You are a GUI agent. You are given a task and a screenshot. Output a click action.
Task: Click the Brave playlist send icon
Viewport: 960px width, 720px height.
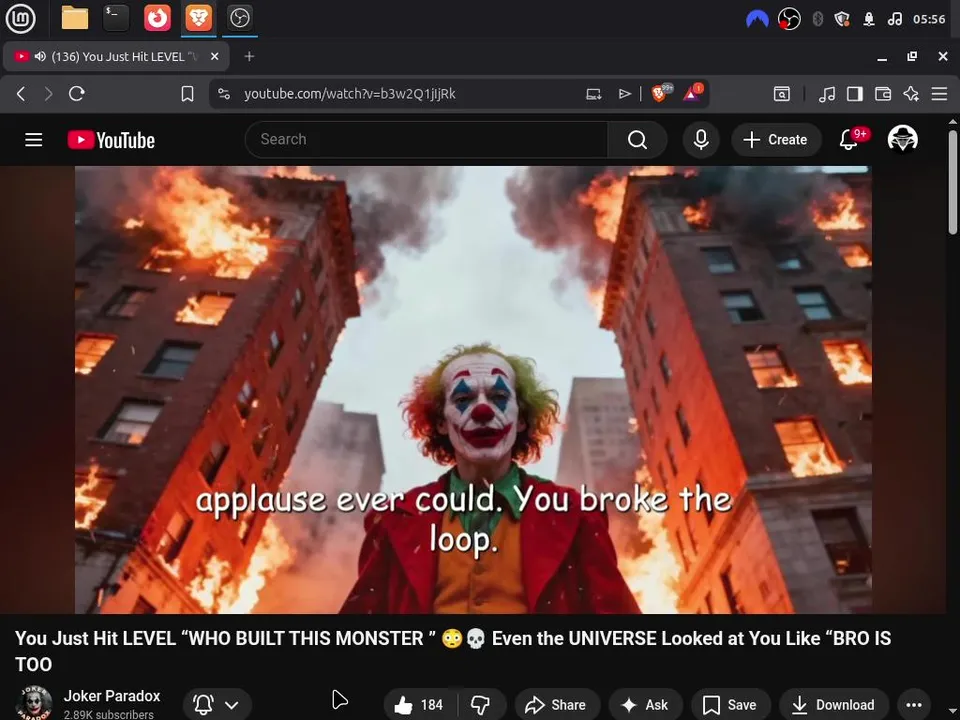click(x=624, y=94)
